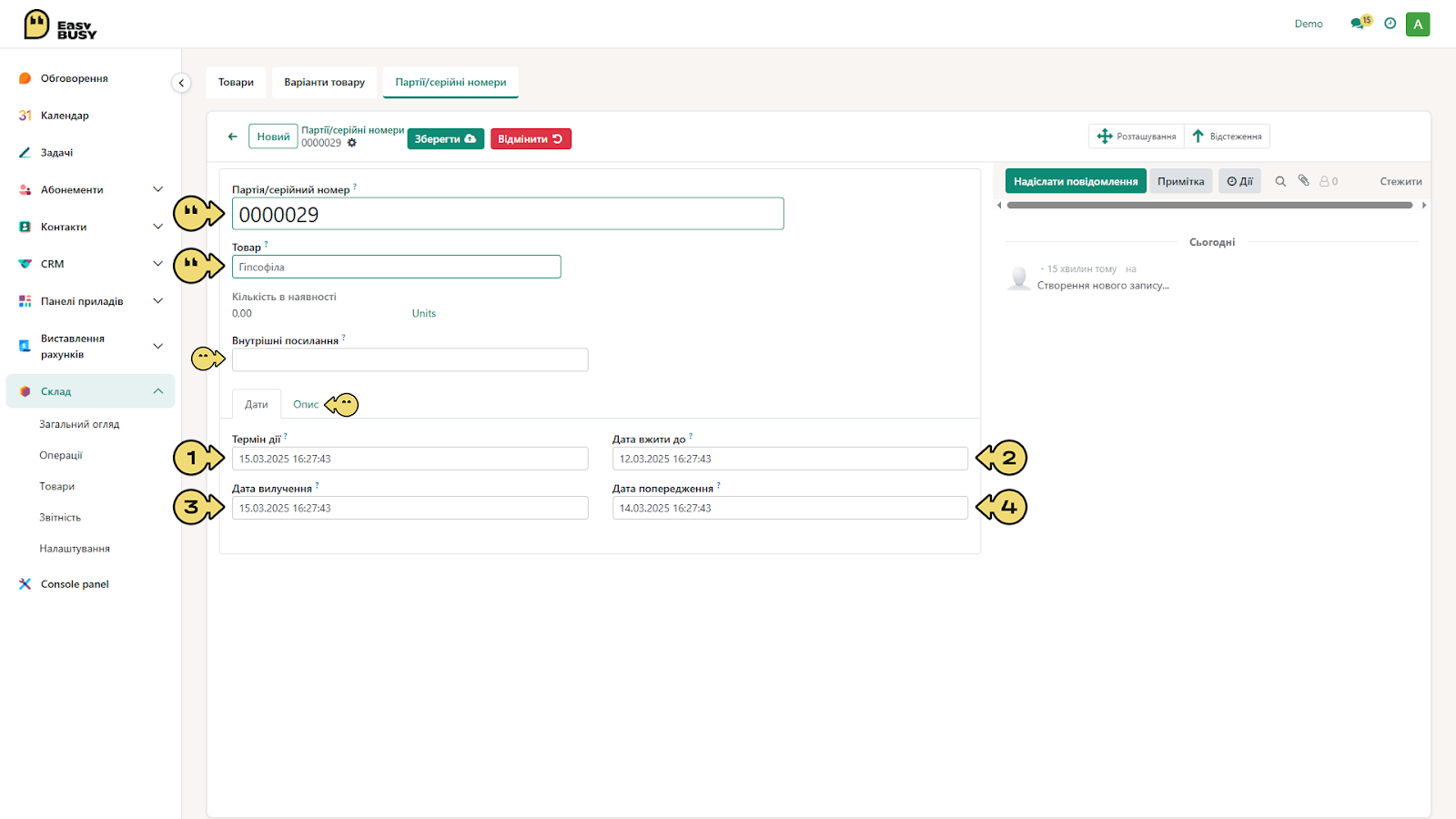Open Операції under Склад
Image resolution: width=1456 pixels, height=819 pixels.
pyautogui.click(x=61, y=455)
